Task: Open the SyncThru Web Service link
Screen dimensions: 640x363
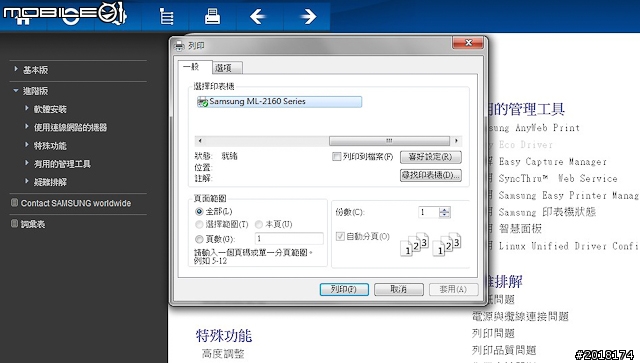Action: (x=558, y=178)
